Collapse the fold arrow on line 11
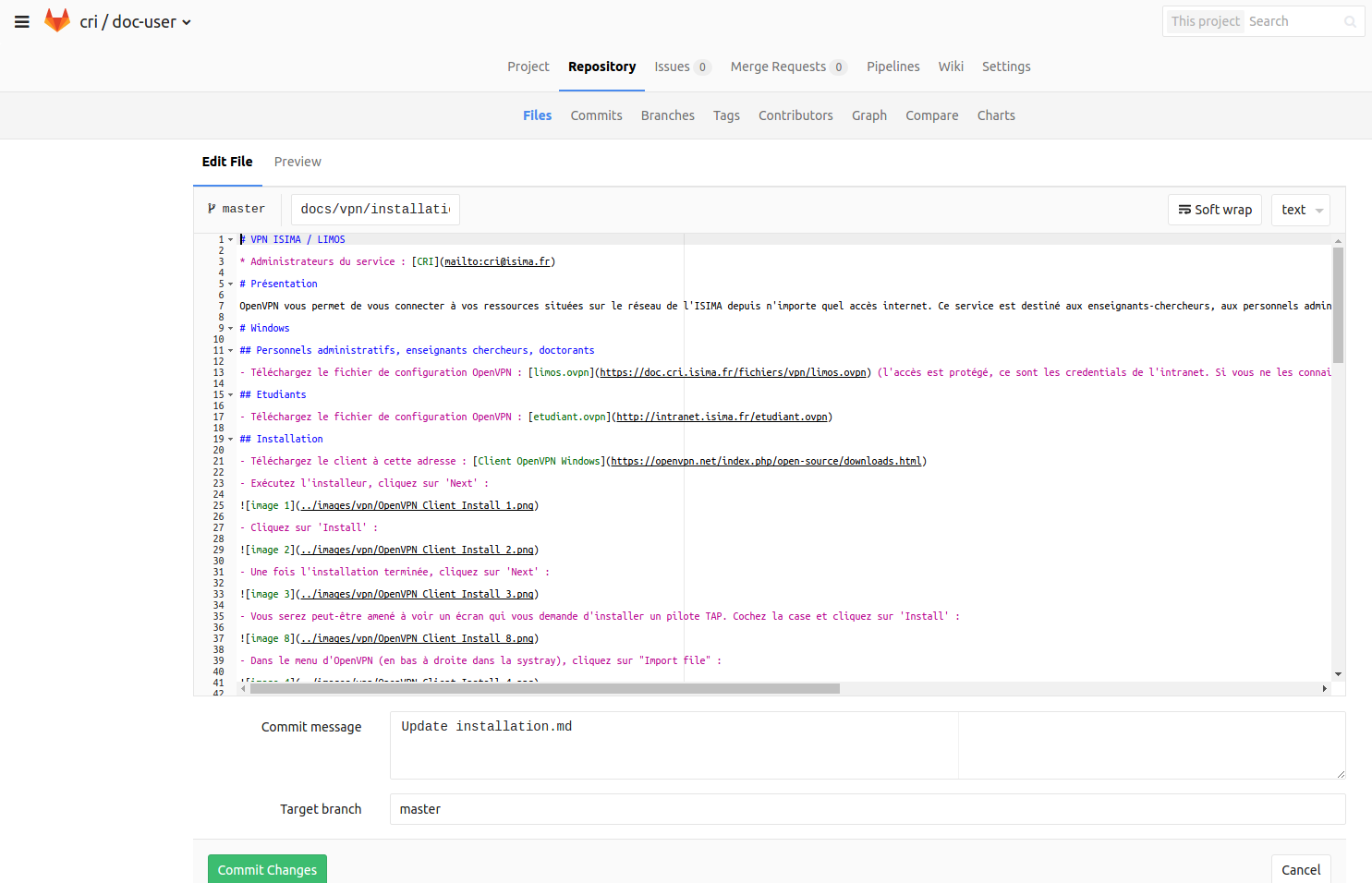Image resolution: width=1372 pixels, height=883 pixels. tap(230, 350)
